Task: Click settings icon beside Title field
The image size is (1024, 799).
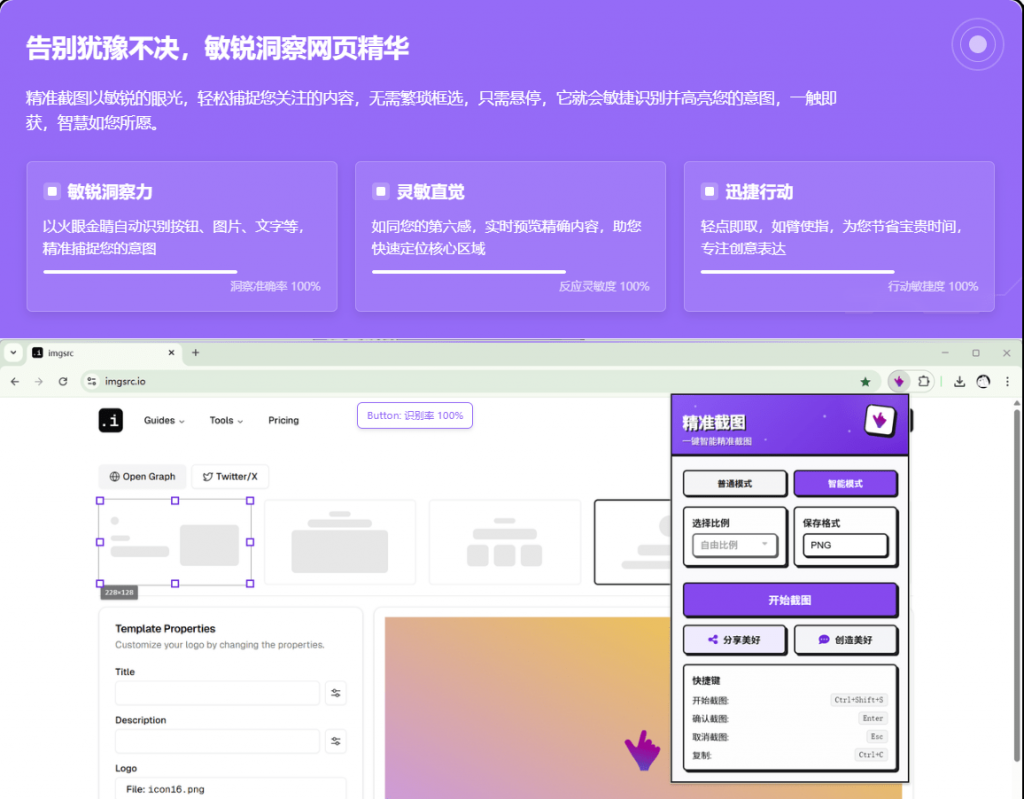Action: click(336, 693)
